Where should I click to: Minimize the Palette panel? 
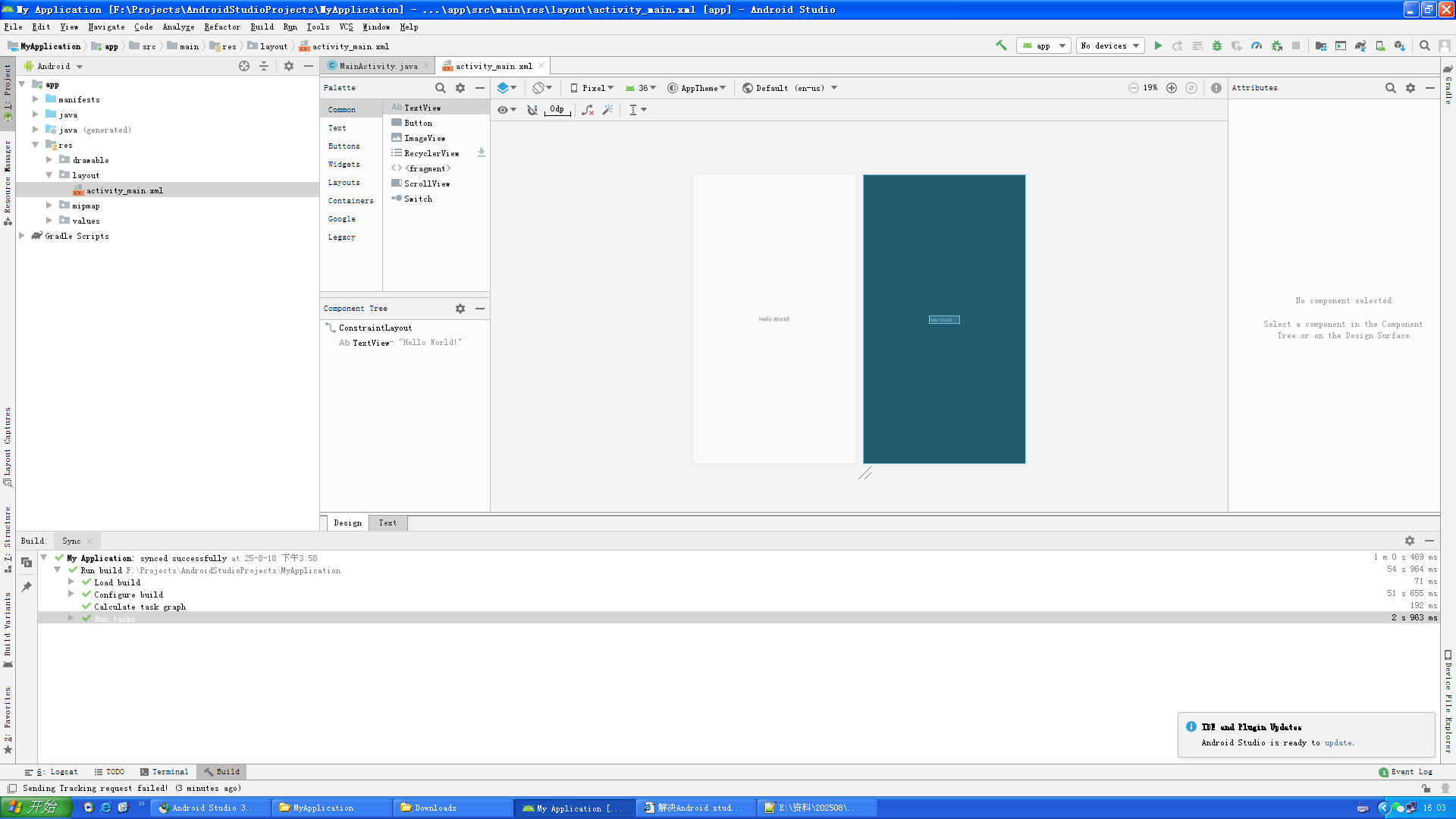[x=480, y=88]
